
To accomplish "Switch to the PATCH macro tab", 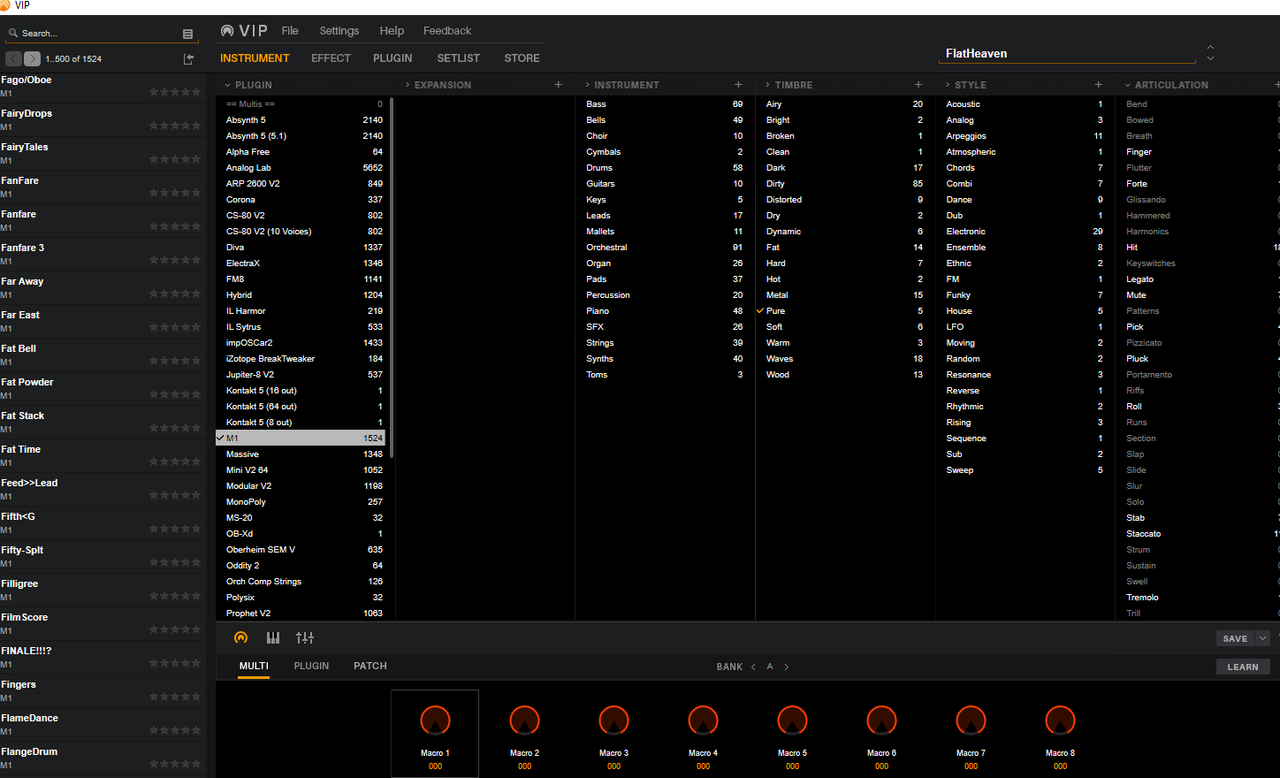I will point(370,666).
